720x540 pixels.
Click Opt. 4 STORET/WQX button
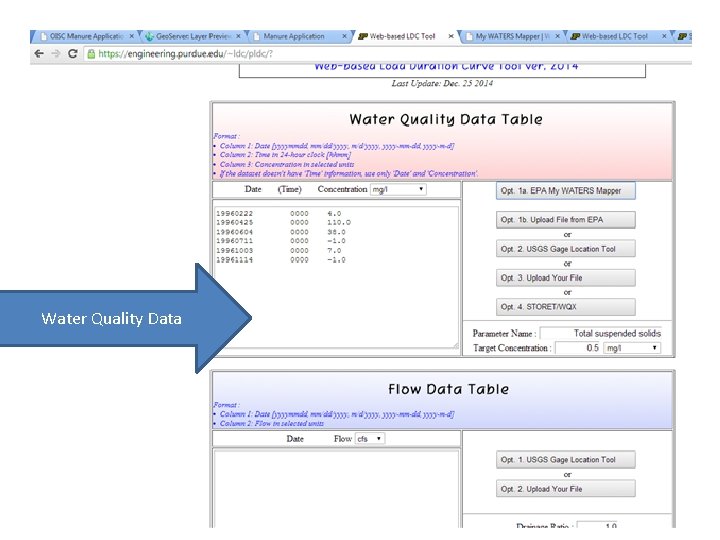point(566,307)
